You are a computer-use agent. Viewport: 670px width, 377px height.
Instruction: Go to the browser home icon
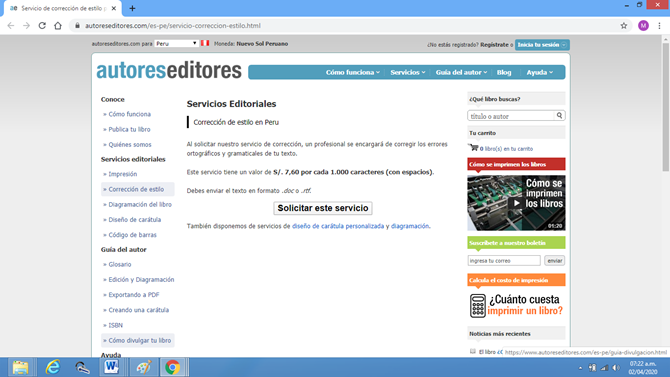pos(58,26)
